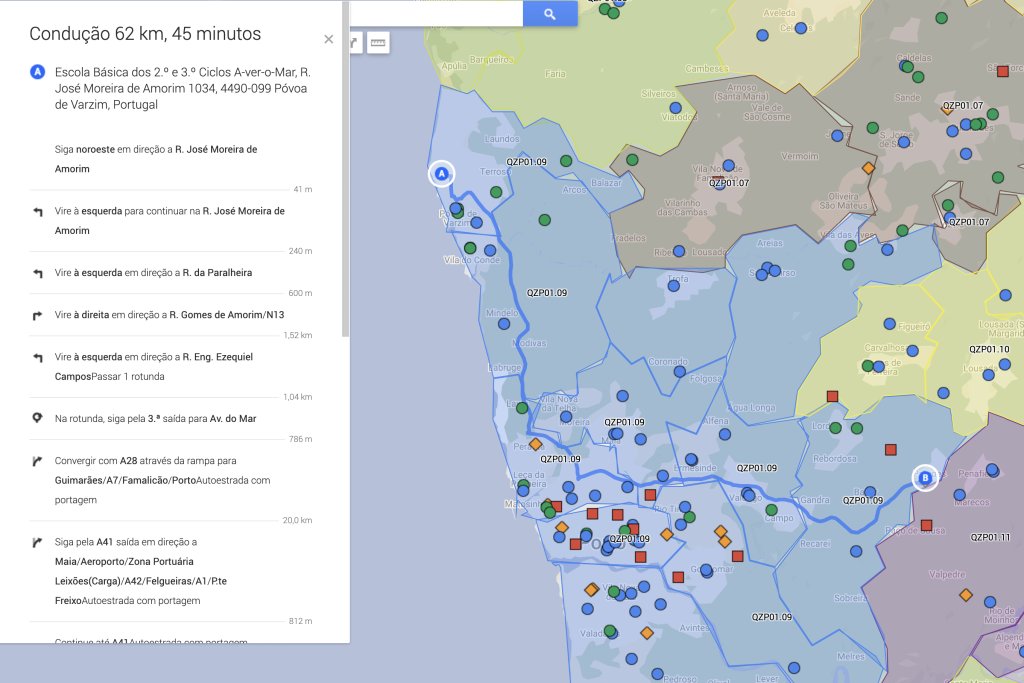Click the directions panel scrollbar

[x=345, y=170]
